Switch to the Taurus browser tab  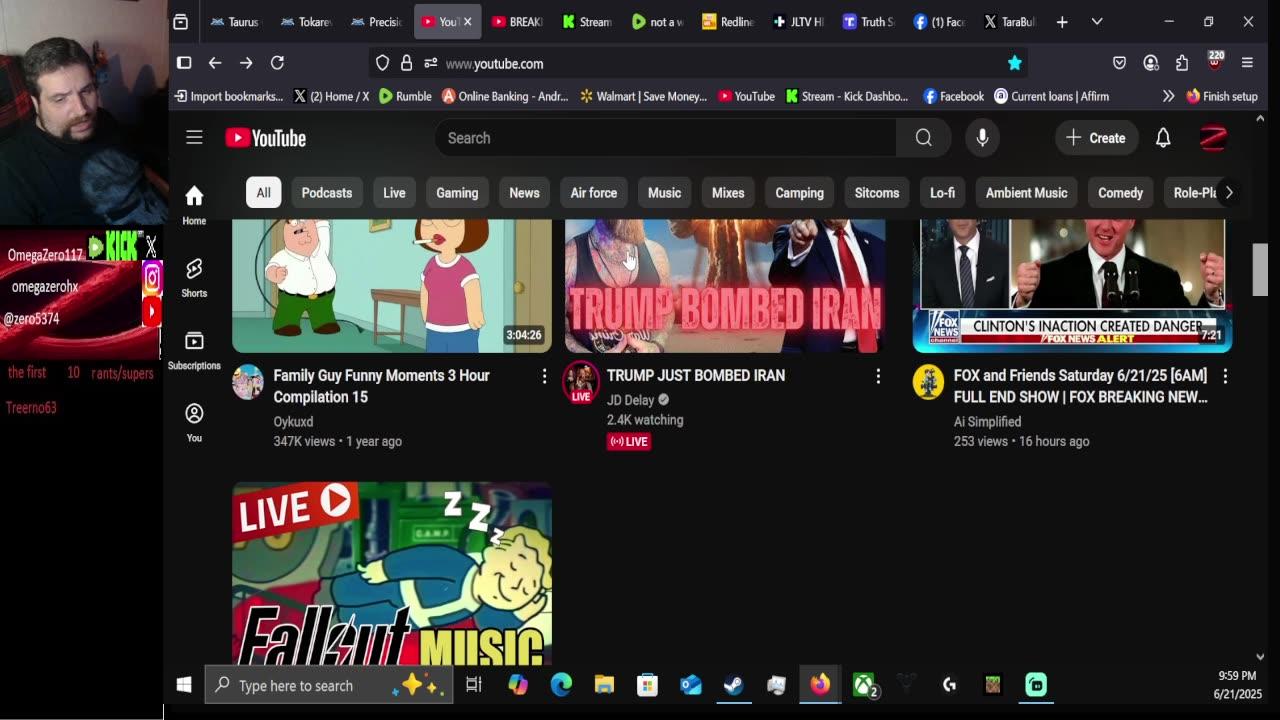pyautogui.click(x=234, y=21)
